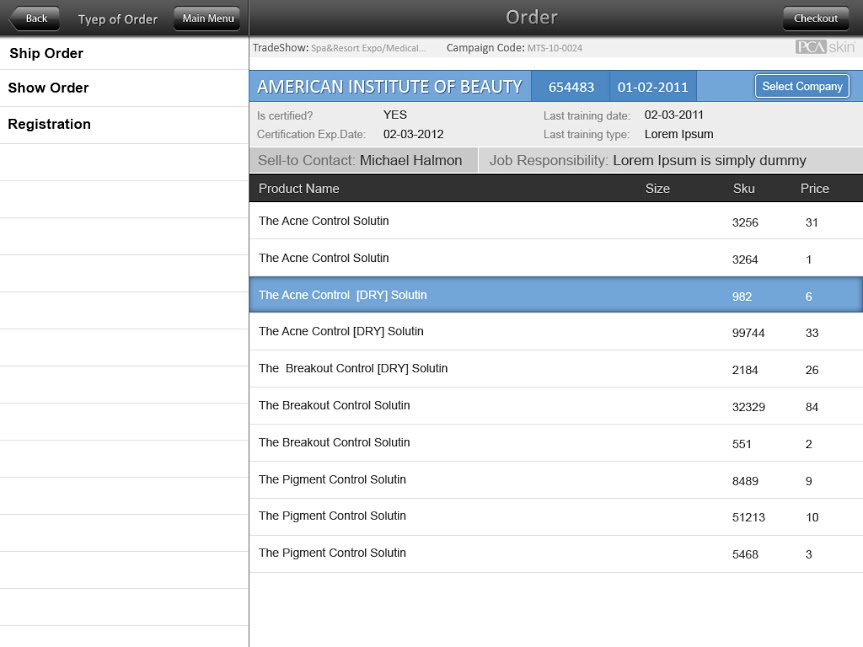Tap the Sell-to Contact Michael Halmon field
863x647 pixels.
click(x=362, y=160)
